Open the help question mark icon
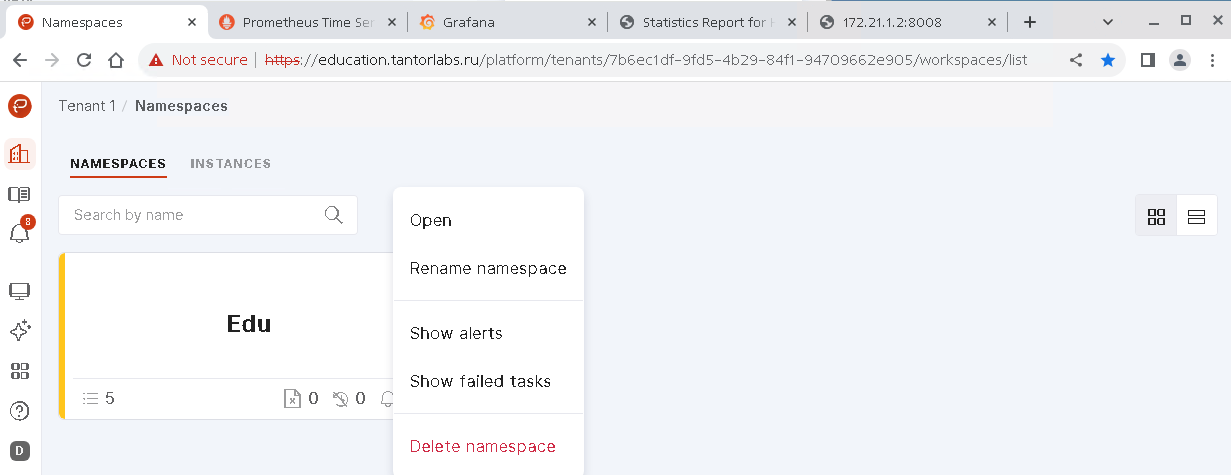This screenshot has height=475, width=1231. (19, 411)
